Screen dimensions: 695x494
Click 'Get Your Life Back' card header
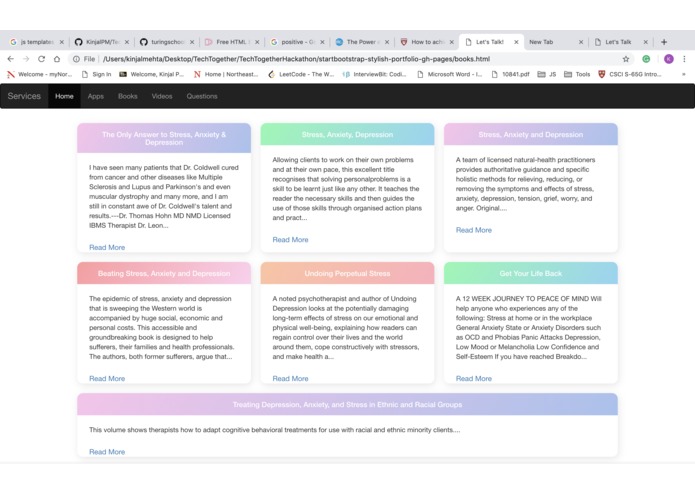click(x=531, y=273)
